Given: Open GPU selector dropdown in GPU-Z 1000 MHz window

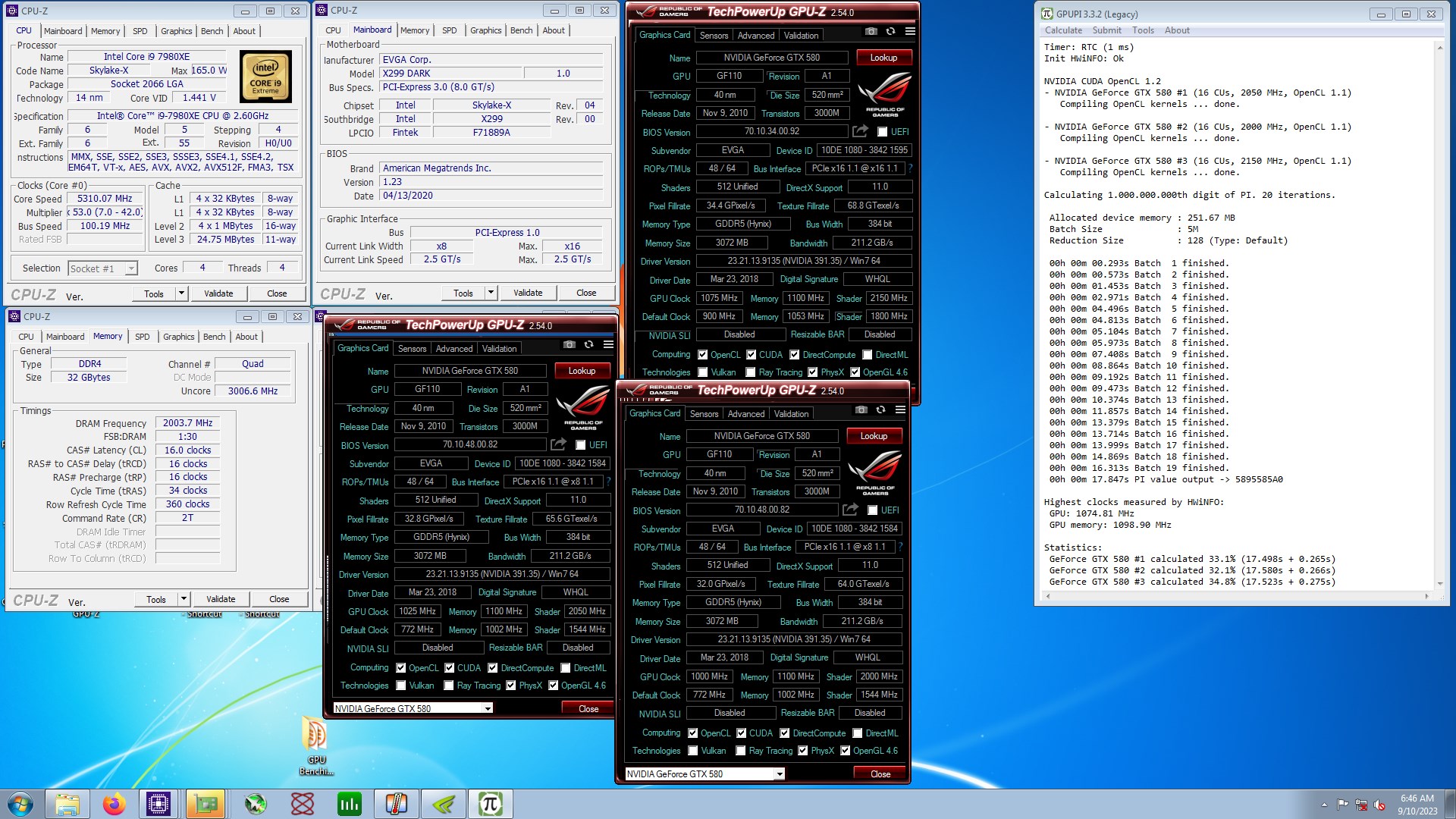Looking at the screenshot, I should (780, 773).
